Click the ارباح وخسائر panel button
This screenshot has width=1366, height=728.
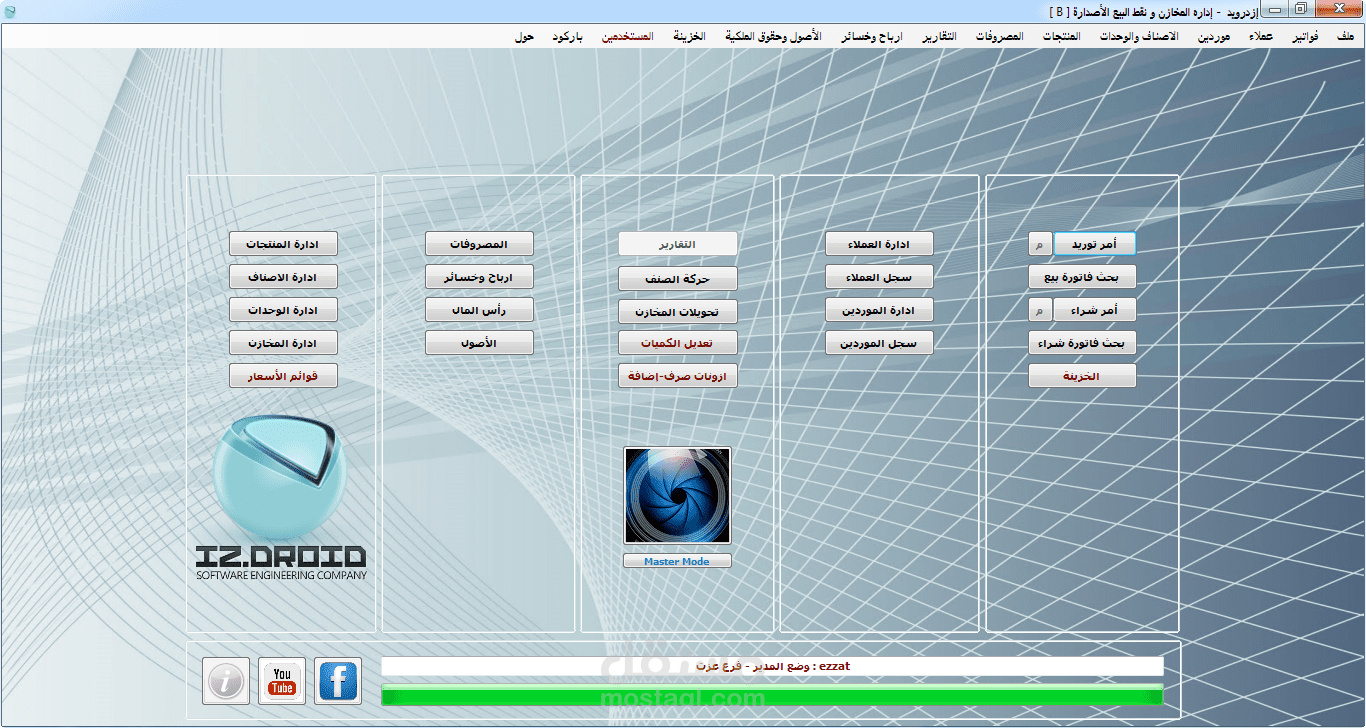pos(479,277)
